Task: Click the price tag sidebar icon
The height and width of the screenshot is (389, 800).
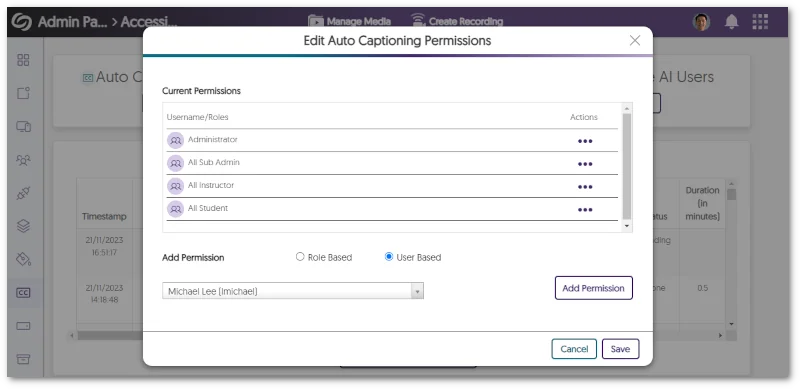Action: 23,259
